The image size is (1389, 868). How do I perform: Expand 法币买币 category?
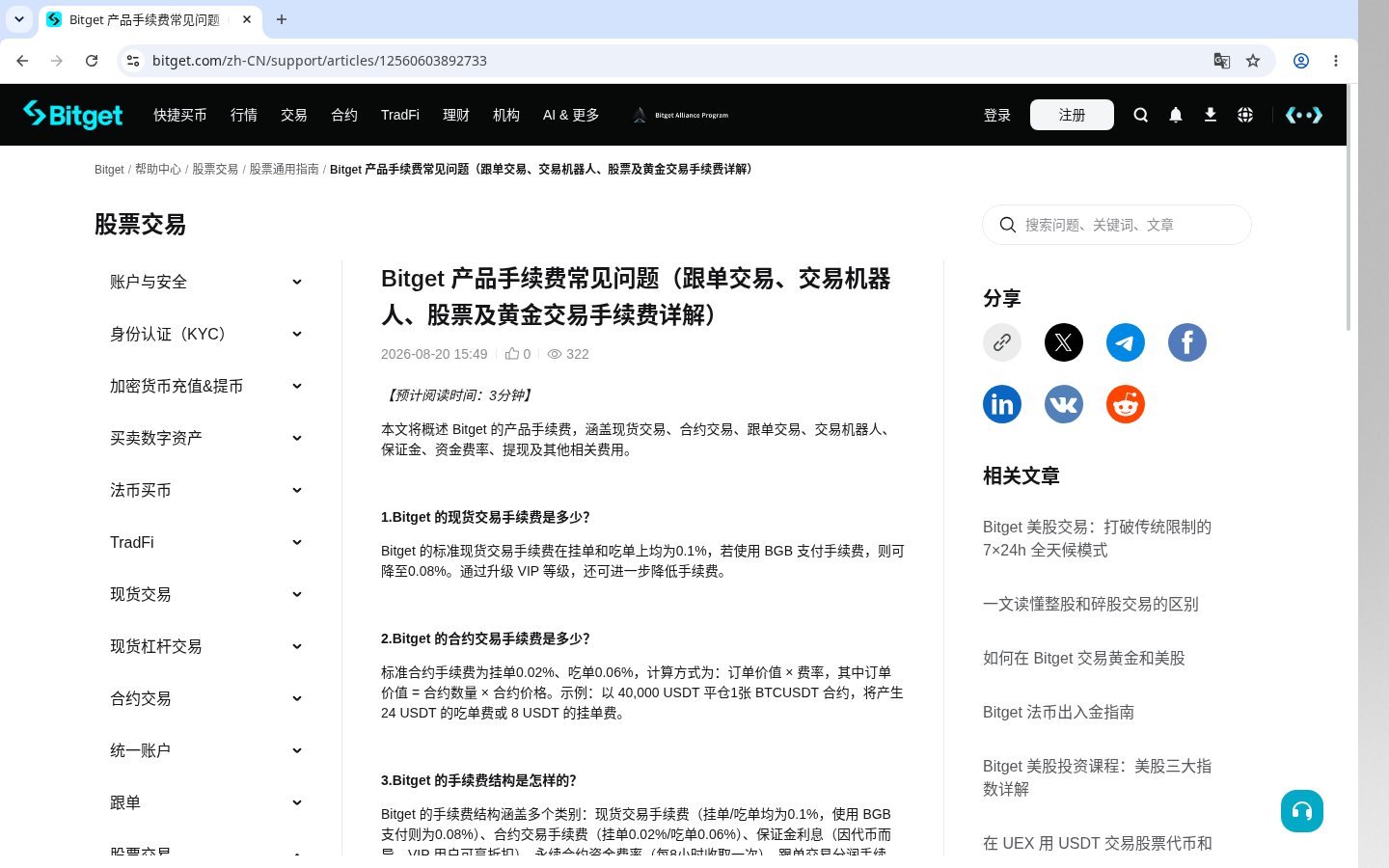206,490
